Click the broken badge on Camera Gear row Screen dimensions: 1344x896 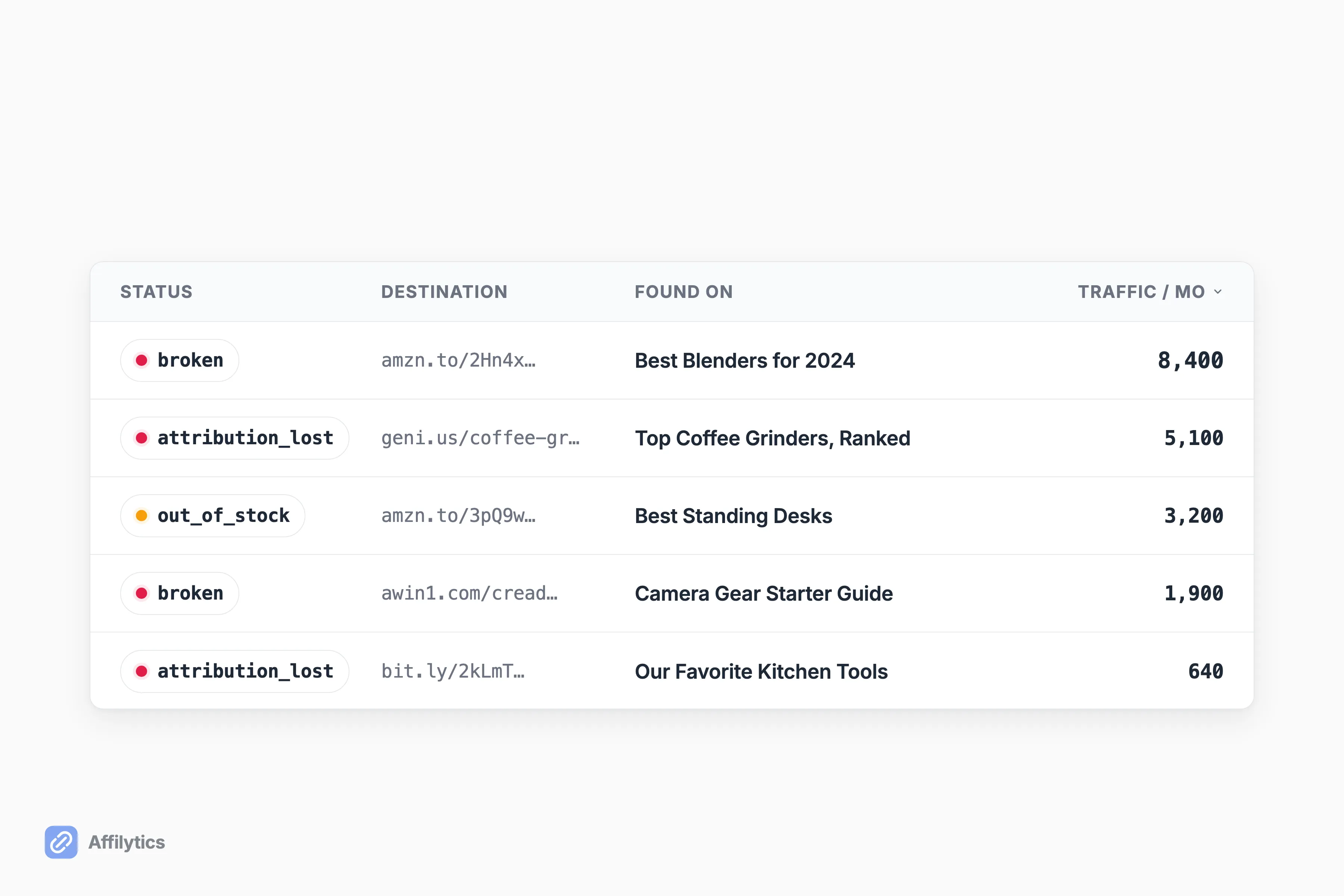[x=180, y=594]
